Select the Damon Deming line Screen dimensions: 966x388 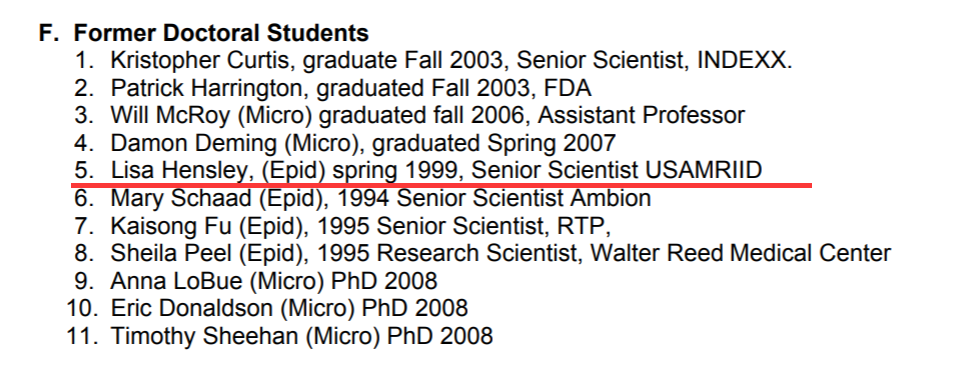pos(345,143)
